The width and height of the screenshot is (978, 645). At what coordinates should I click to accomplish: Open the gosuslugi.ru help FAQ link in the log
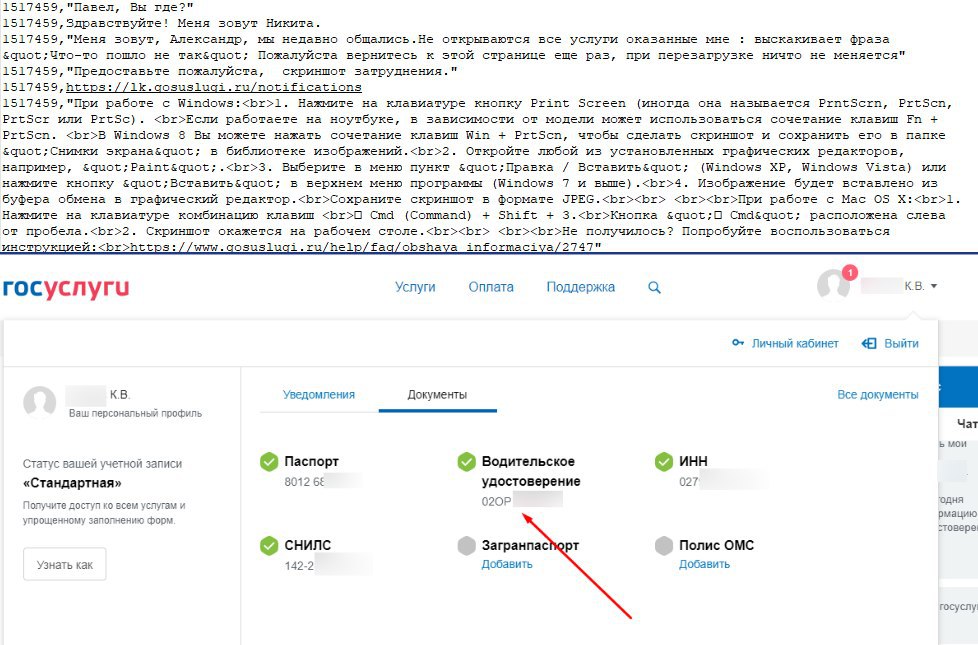[362, 247]
